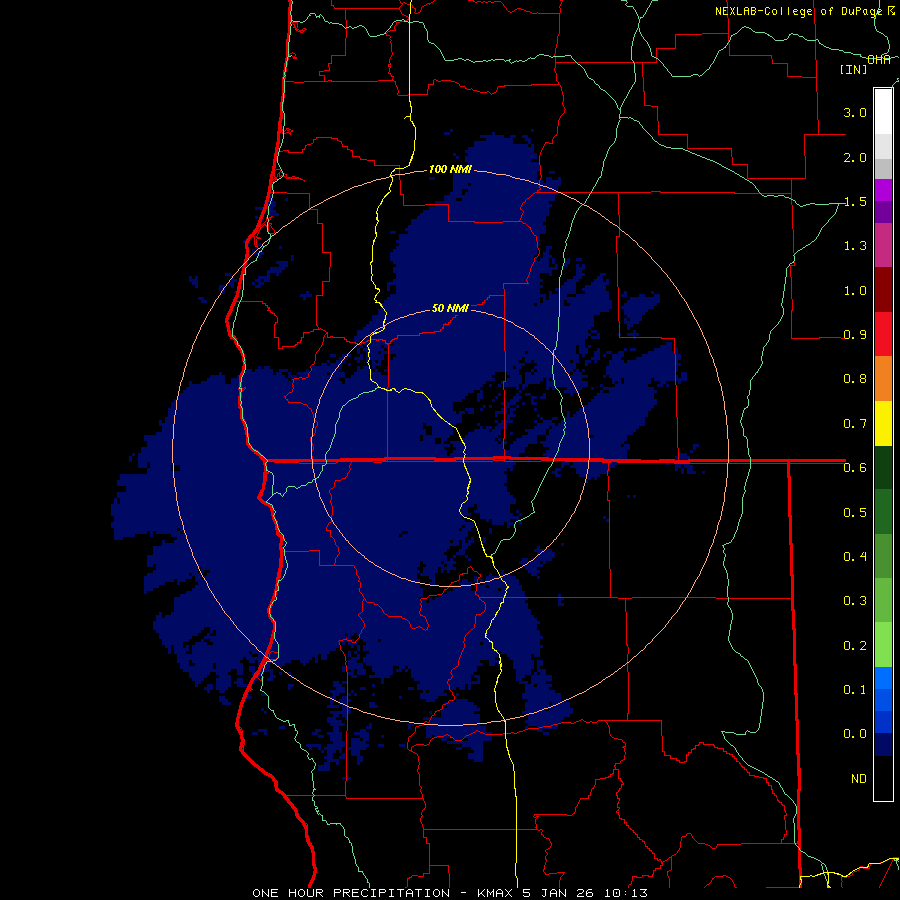This screenshot has height=900, width=900.
Task: Select the orange swatch beside 0.8
Action: coord(883,378)
